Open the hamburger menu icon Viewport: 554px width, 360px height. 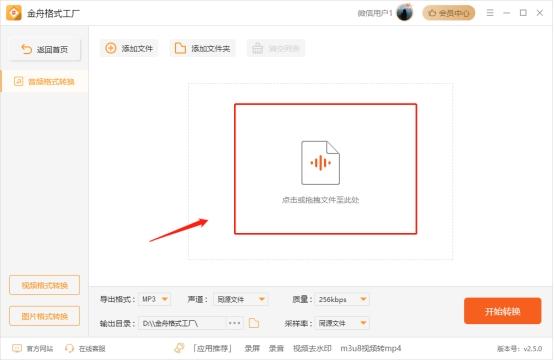coord(490,13)
